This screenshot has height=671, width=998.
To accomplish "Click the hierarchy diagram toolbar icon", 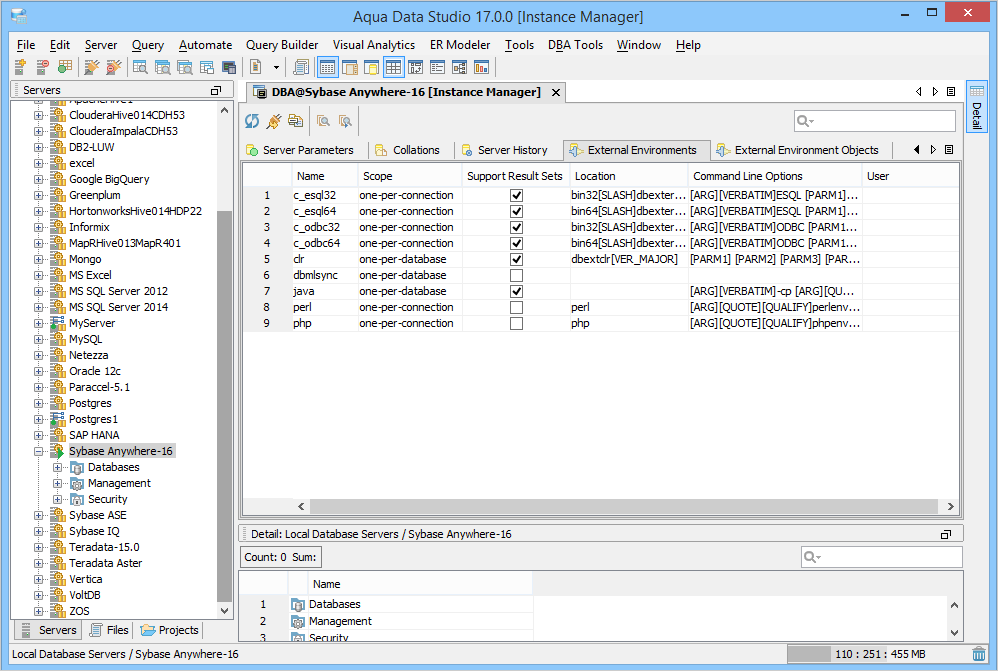I will pyautogui.click(x=460, y=67).
